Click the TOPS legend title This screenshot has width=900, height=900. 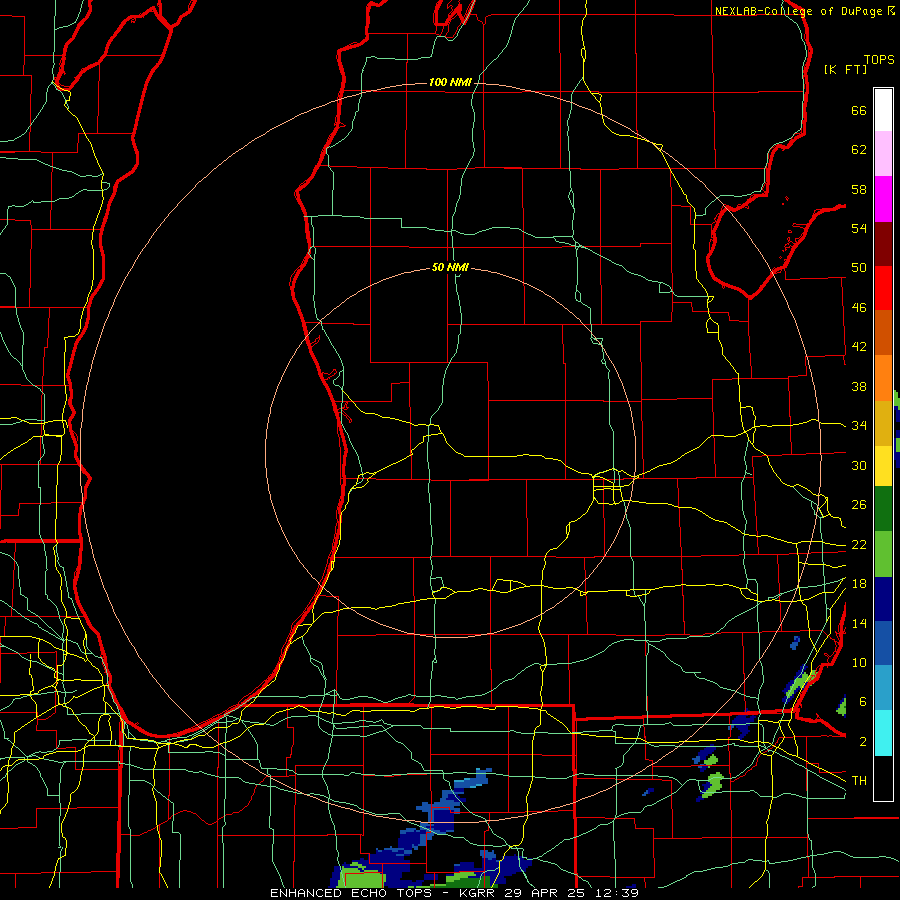[879, 60]
